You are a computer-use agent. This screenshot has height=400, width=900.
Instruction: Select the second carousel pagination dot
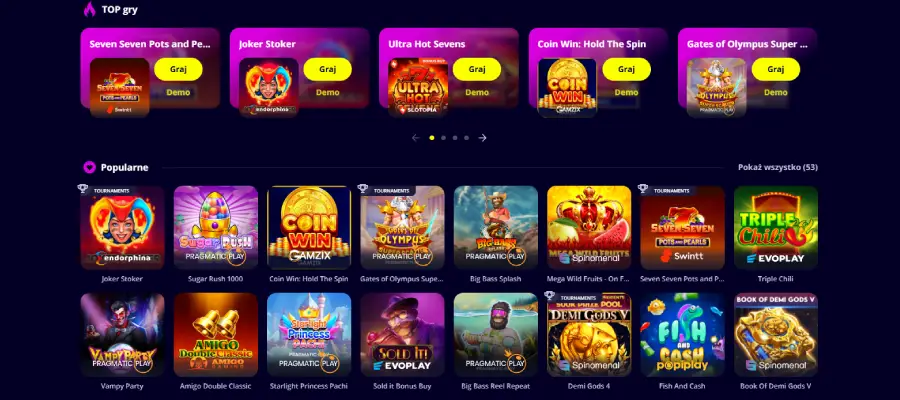coord(444,138)
